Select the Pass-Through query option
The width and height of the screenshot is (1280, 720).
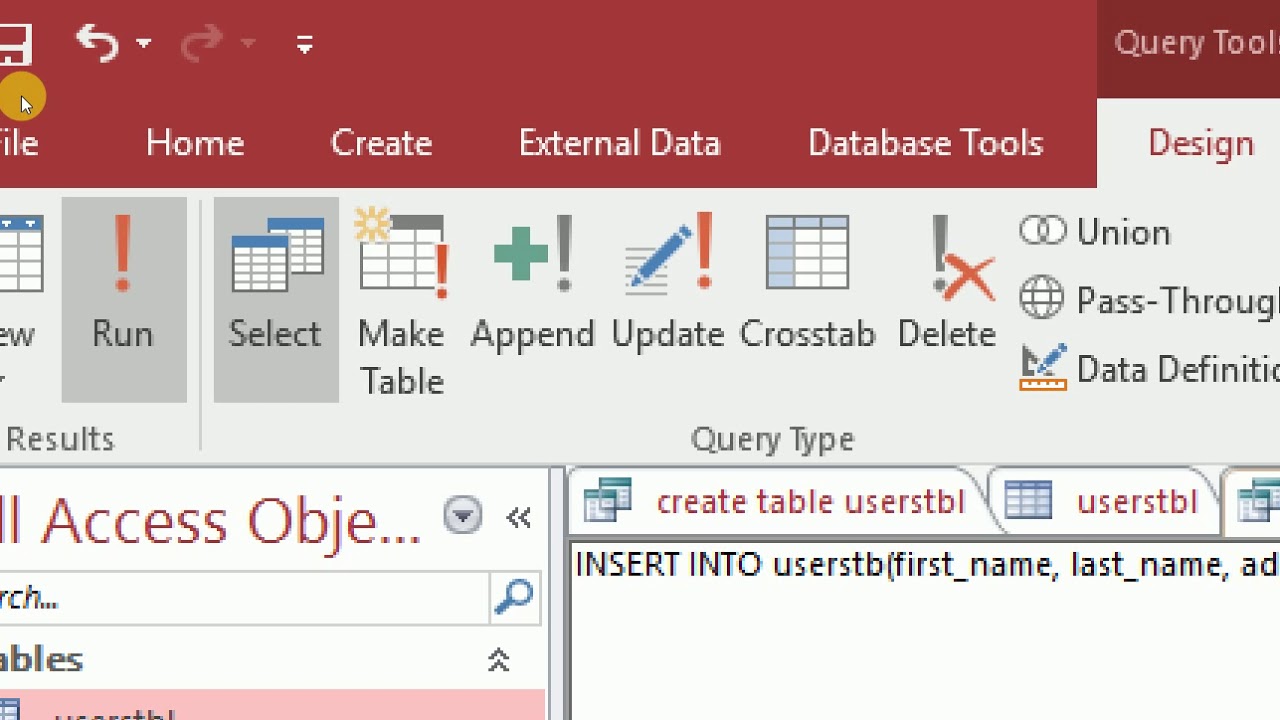pyautogui.click(x=1149, y=300)
